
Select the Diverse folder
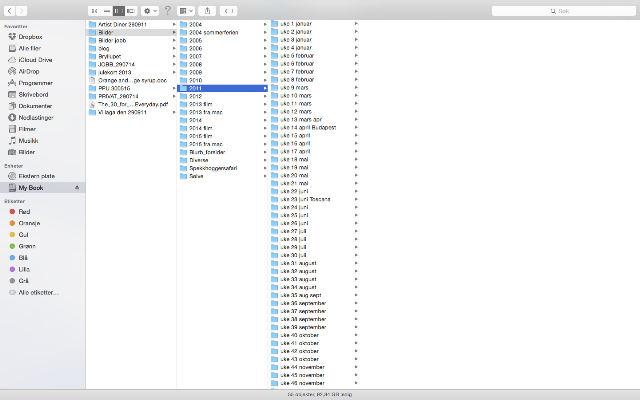tap(222, 160)
